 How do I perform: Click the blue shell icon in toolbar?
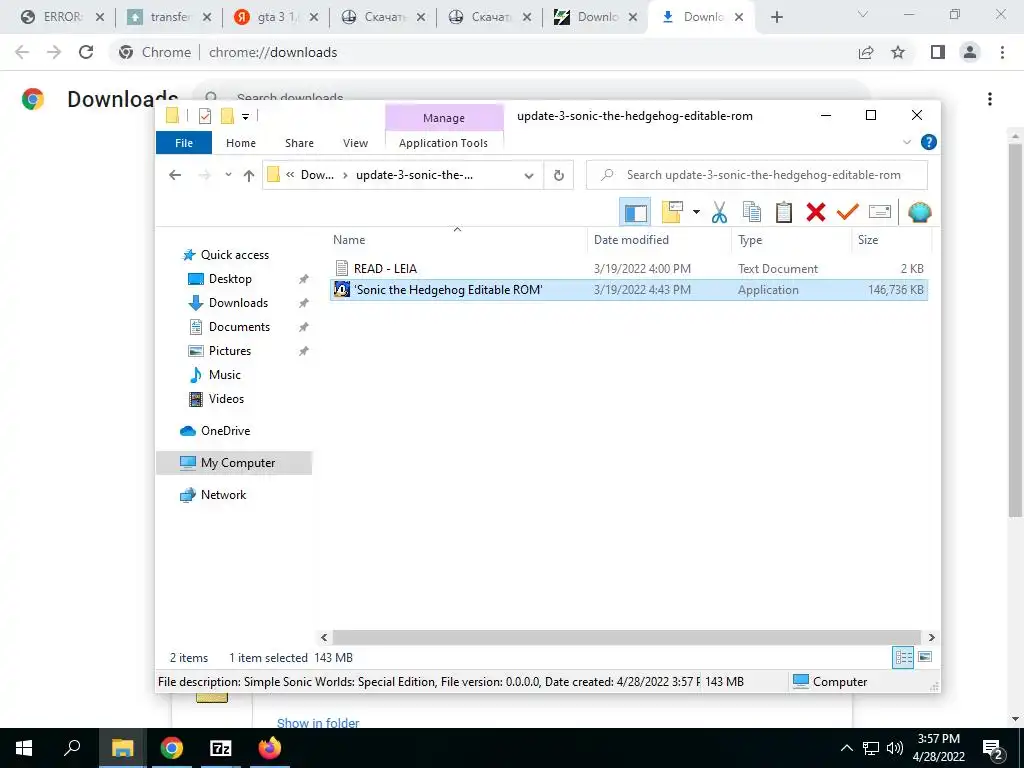(x=920, y=212)
